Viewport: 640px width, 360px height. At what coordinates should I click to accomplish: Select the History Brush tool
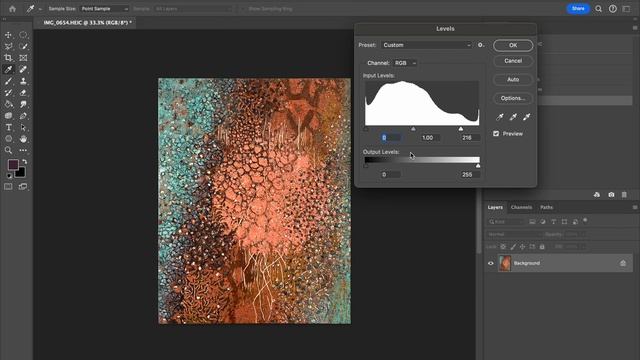pyautogui.click(x=8, y=93)
